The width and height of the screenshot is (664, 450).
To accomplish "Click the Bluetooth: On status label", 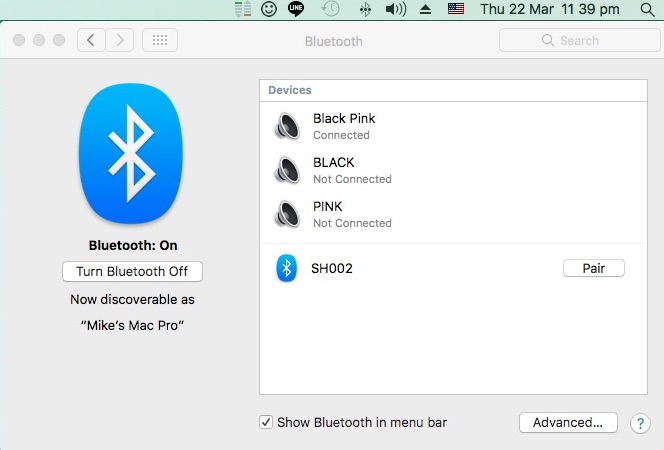I will coord(133,246).
